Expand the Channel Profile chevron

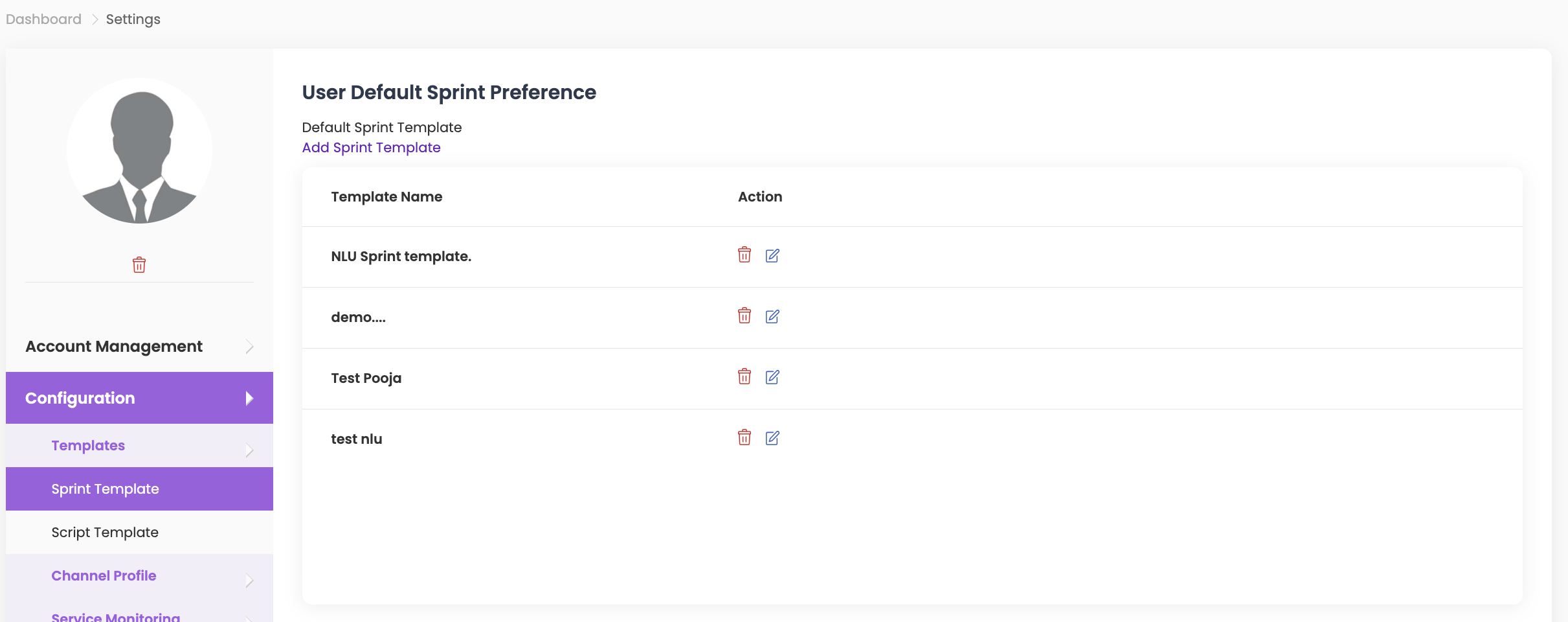click(x=249, y=581)
